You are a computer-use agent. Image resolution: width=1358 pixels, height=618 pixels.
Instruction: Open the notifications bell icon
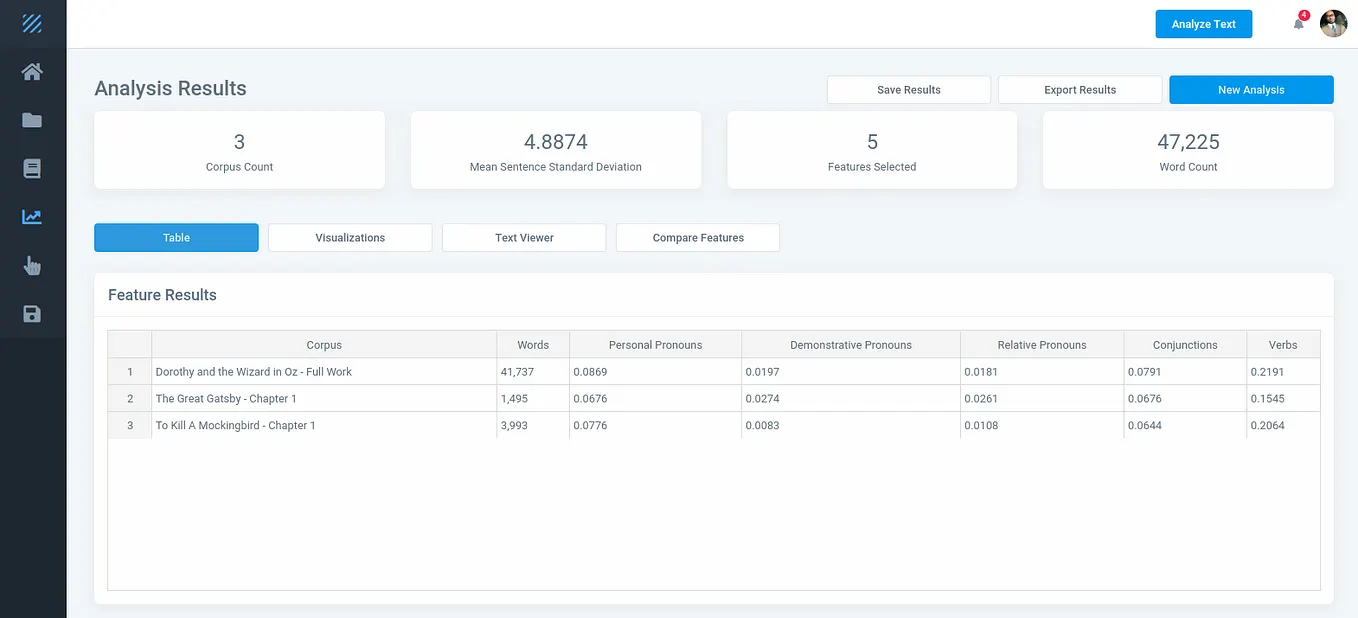tap(1299, 23)
